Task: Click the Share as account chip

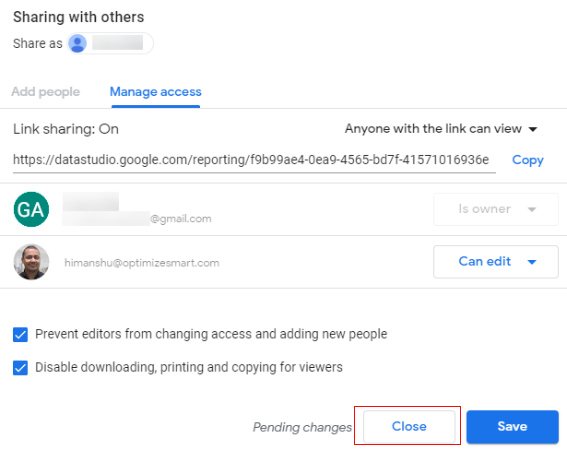Action: click(110, 43)
